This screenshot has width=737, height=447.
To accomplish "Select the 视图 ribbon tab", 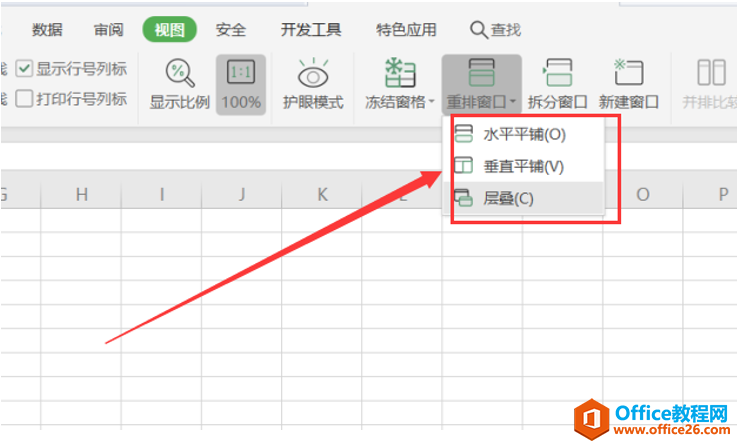I will (x=170, y=30).
